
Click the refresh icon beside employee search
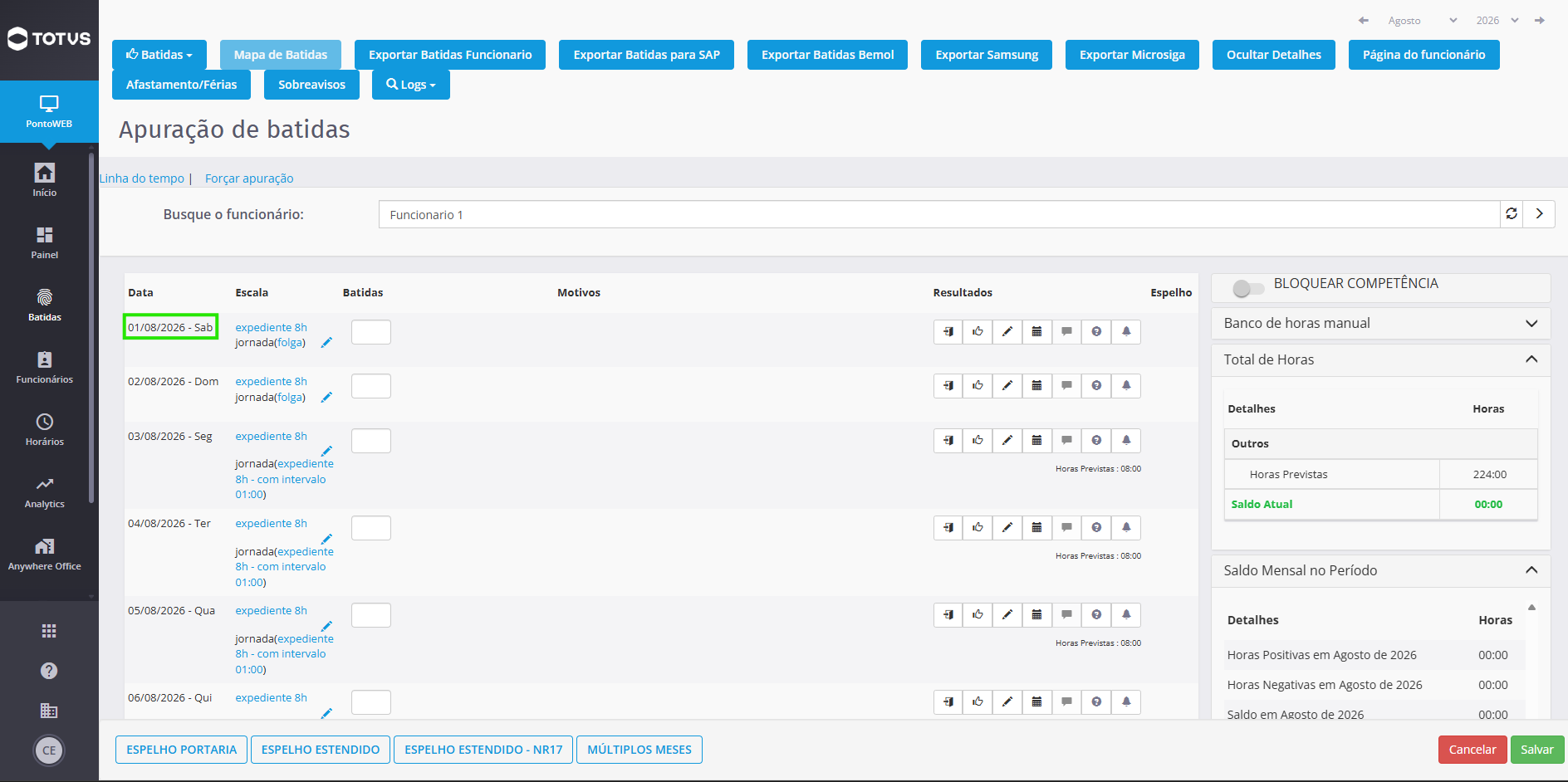click(x=1512, y=214)
